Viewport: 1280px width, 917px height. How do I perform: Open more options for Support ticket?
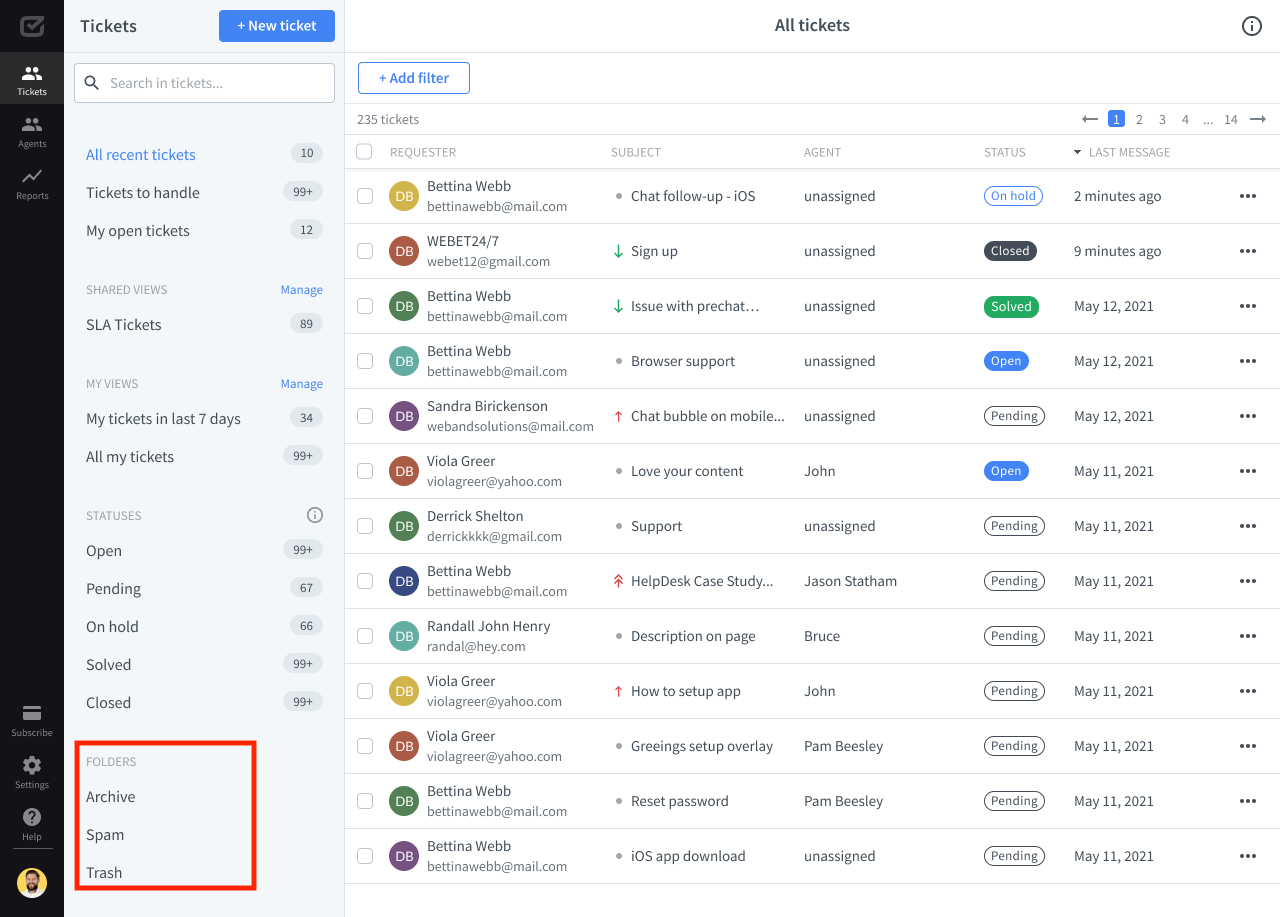pos(1248,526)
